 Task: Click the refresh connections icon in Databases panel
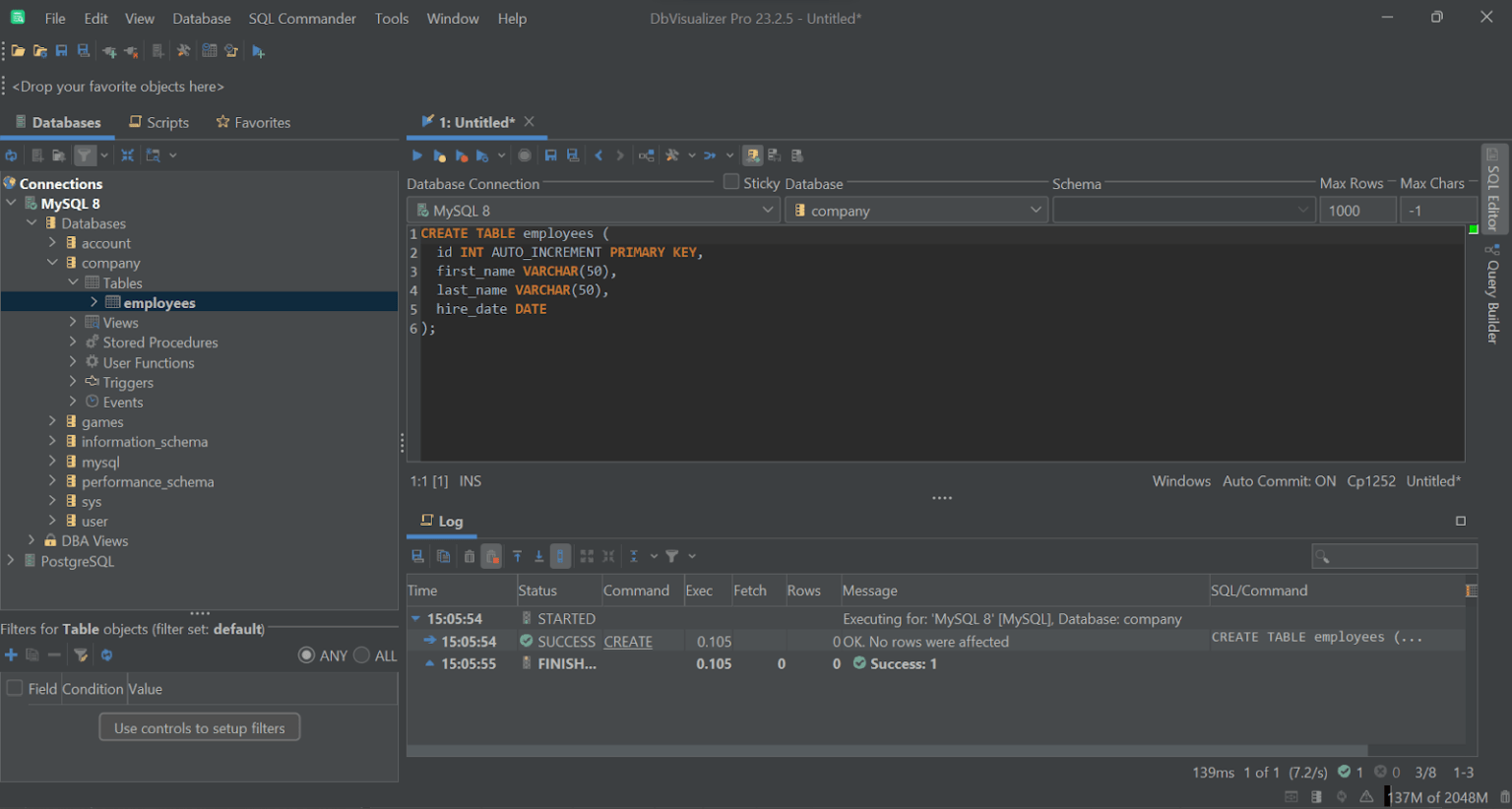point(11,155)
